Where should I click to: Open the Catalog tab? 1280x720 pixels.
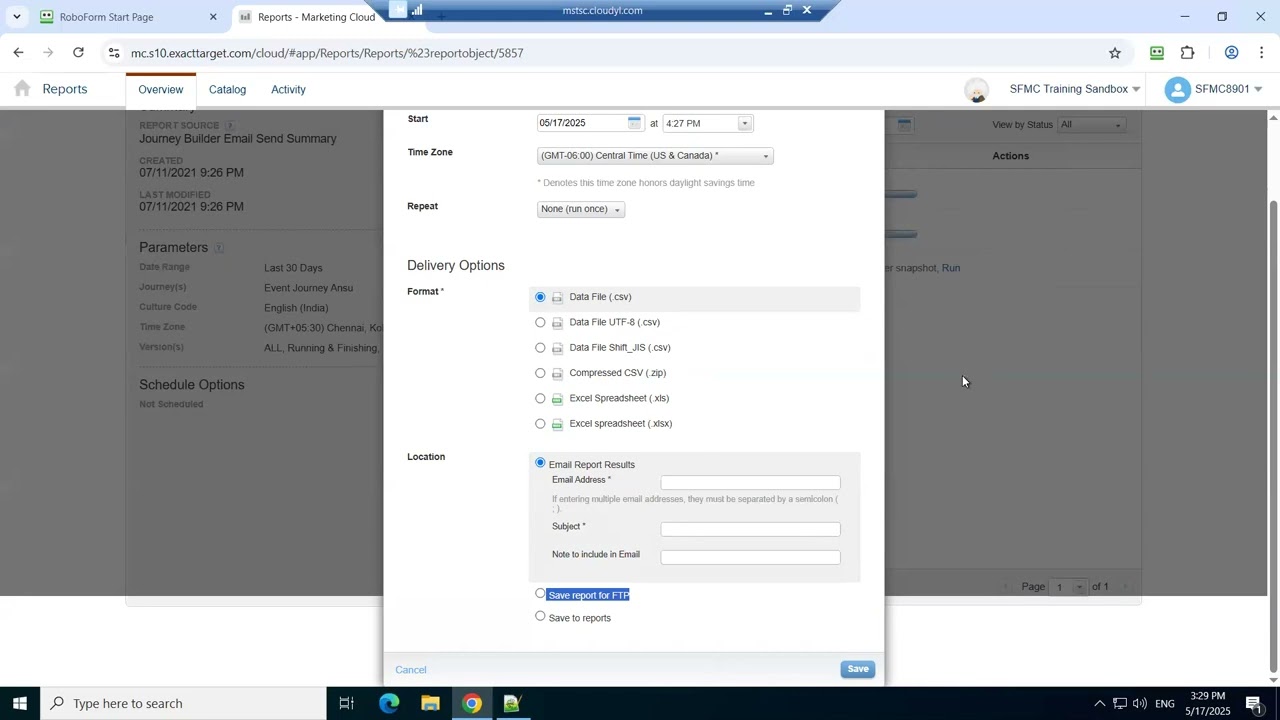point(227,90)
